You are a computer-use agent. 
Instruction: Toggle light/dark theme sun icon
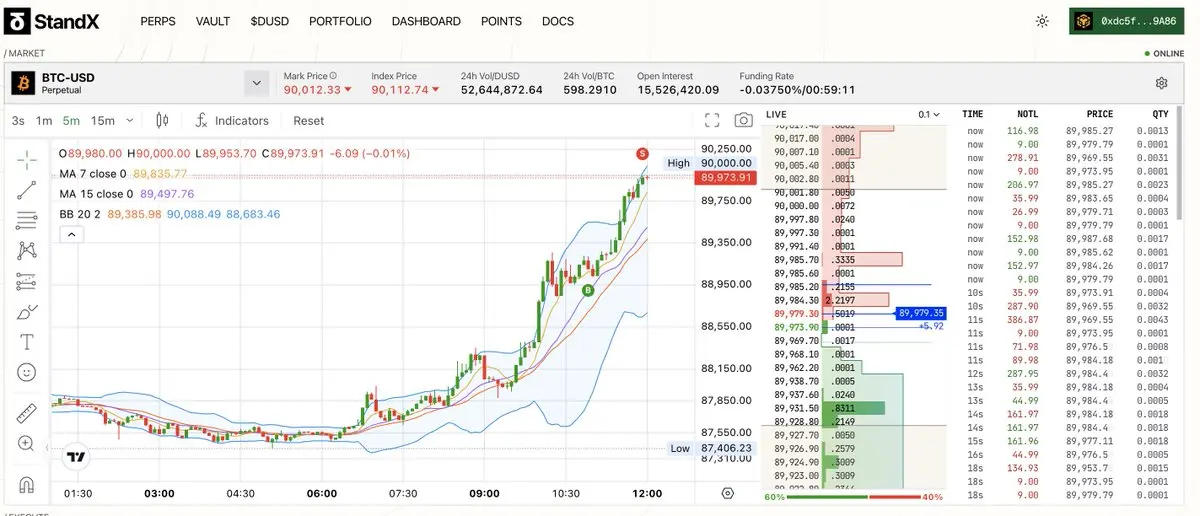[x=1043, y=21]
